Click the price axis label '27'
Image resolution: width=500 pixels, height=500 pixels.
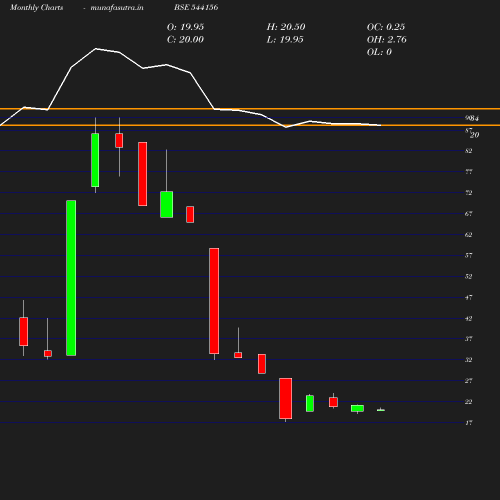[x=469, y=381]
